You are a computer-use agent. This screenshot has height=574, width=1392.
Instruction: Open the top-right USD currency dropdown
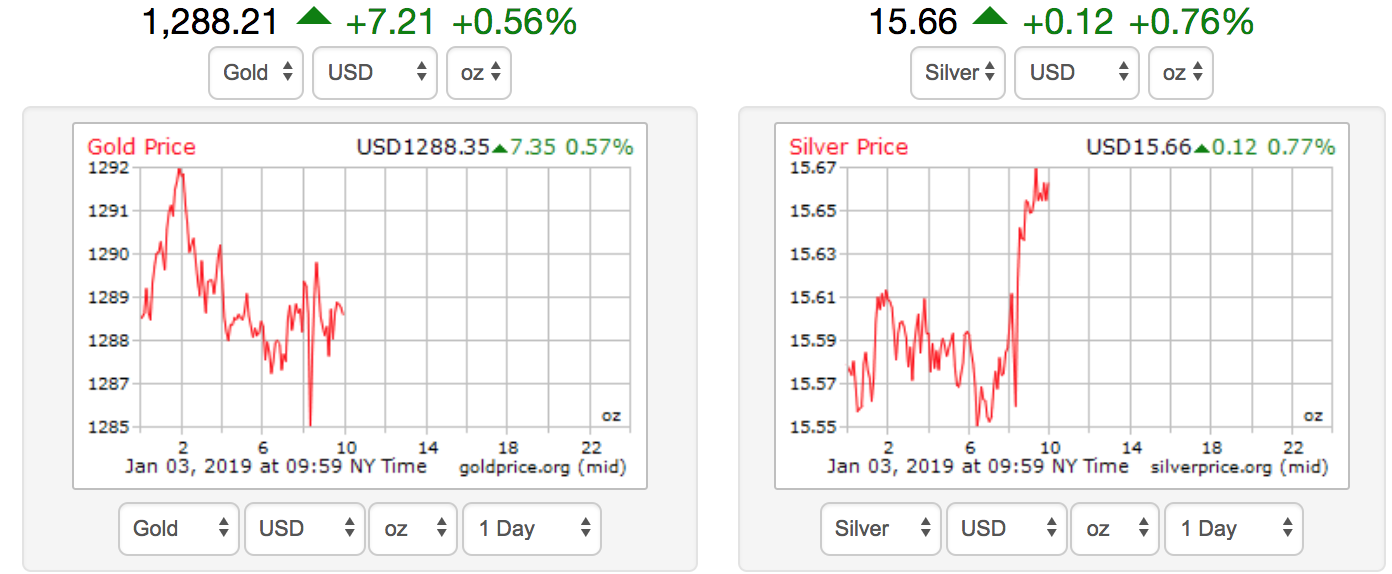[x=1077, y=73]
